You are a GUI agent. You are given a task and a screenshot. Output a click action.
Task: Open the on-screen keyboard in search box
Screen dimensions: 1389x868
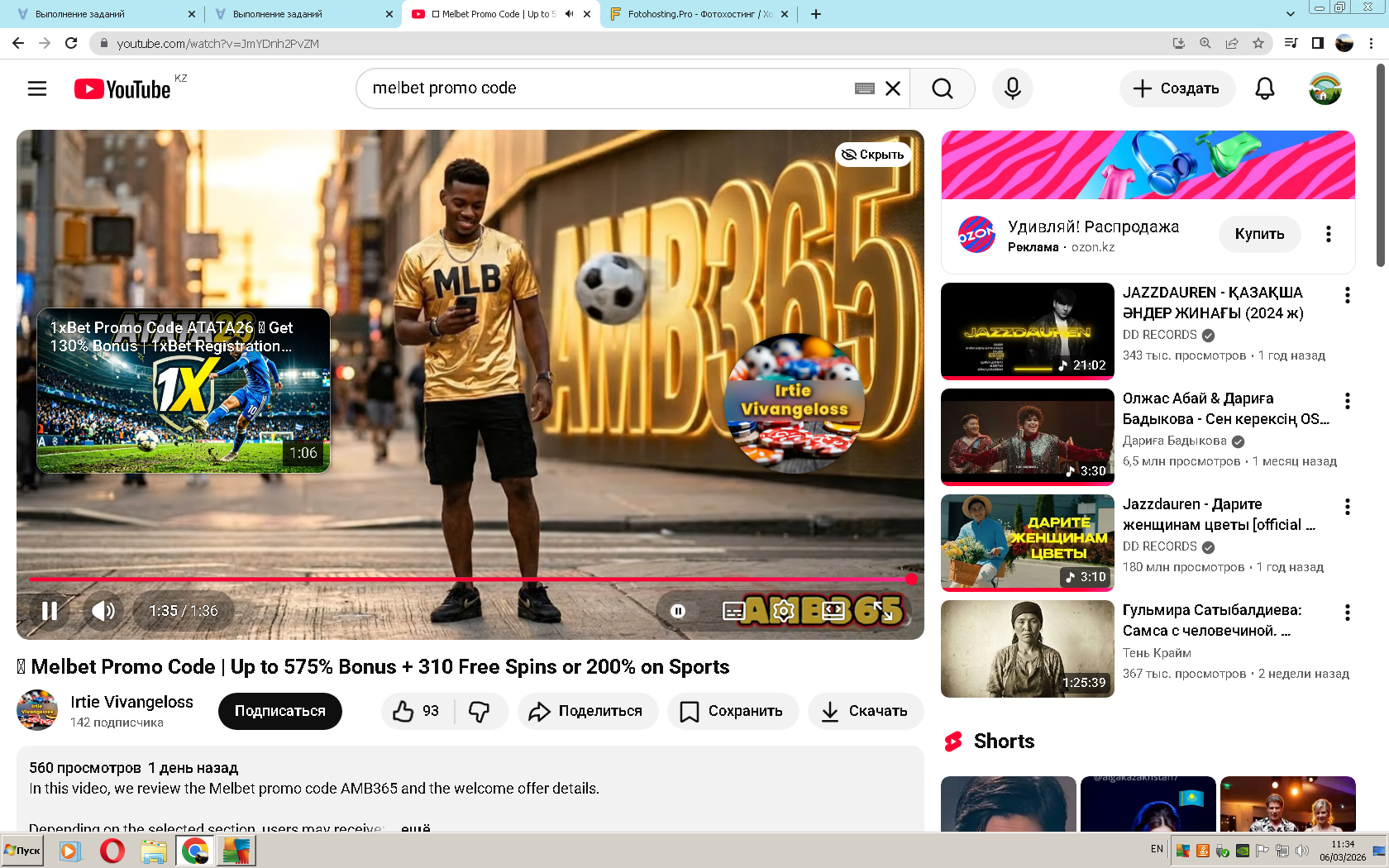pos(865,88)
